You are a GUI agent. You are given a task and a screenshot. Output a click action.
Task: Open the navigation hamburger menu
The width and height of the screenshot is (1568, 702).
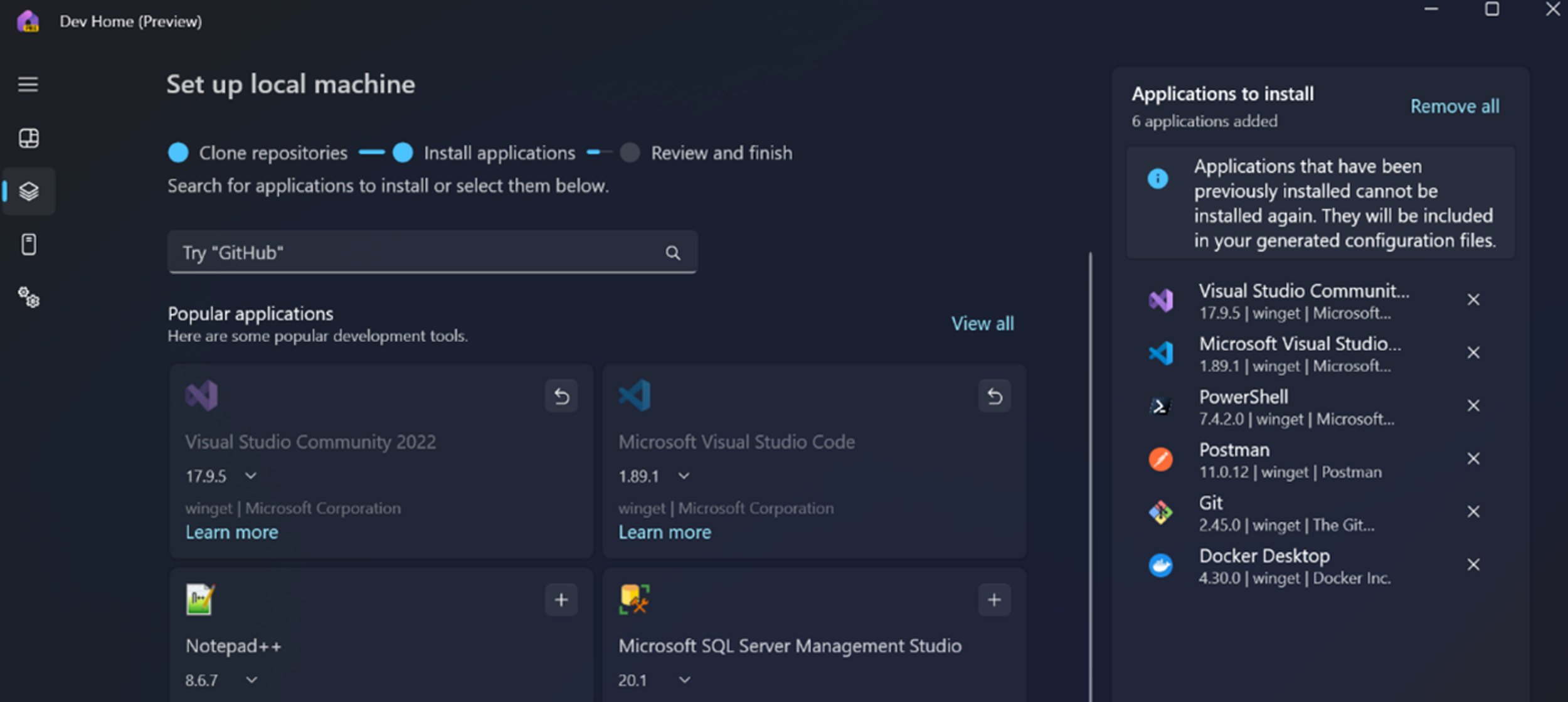pos(28,85)
